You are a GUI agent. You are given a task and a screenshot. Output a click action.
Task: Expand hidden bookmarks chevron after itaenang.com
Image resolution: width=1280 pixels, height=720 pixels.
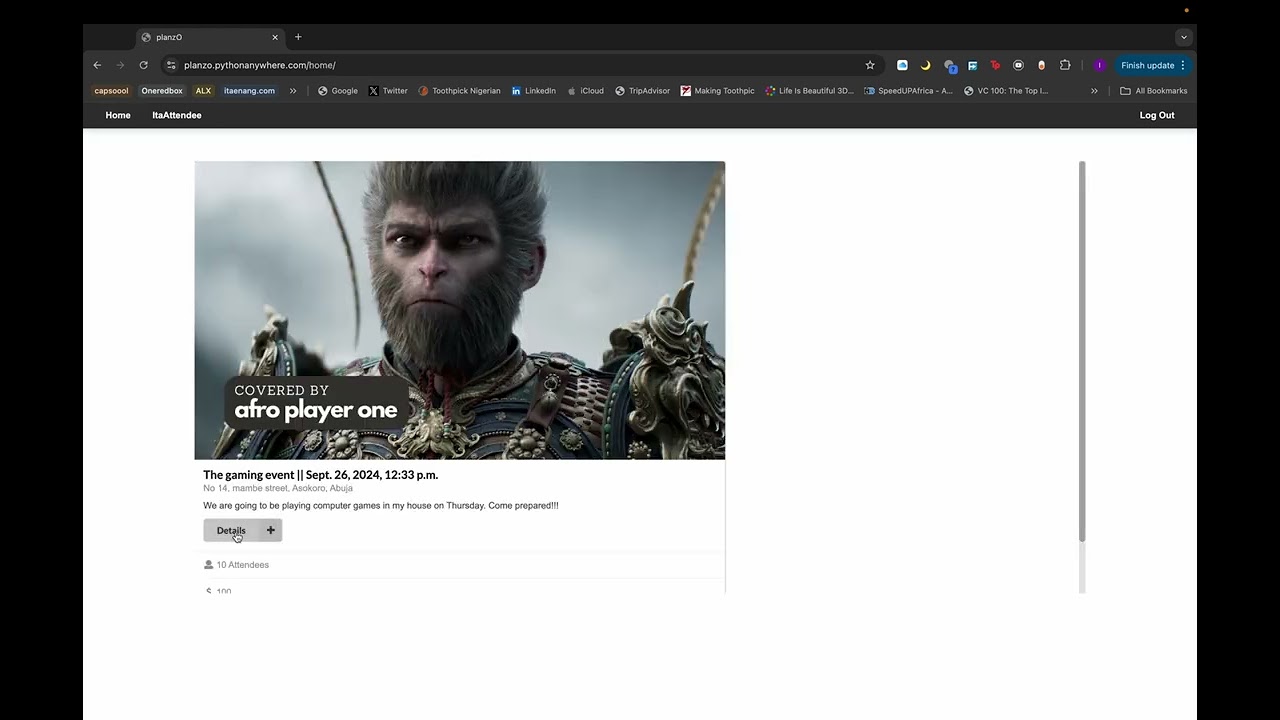tap(293, 91)
